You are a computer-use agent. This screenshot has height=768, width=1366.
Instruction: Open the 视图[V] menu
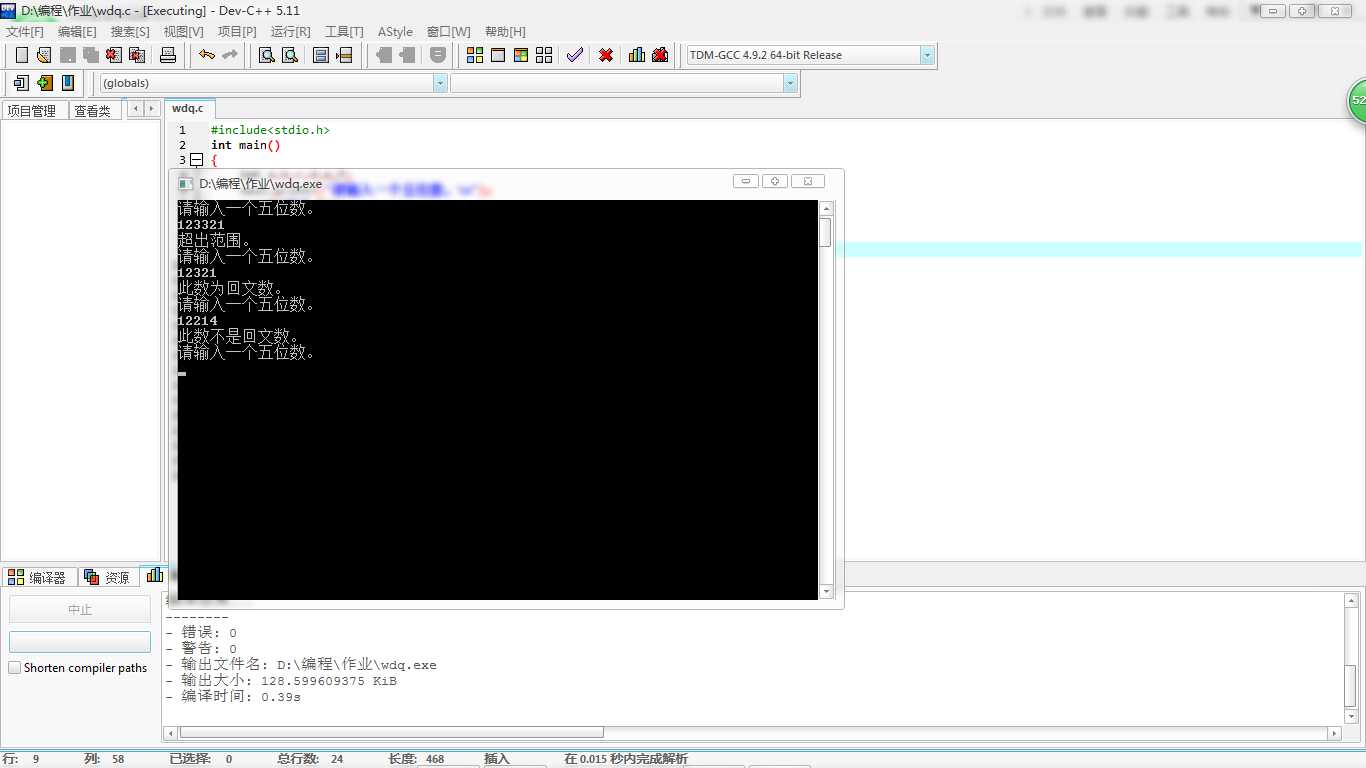pos(183,32)
